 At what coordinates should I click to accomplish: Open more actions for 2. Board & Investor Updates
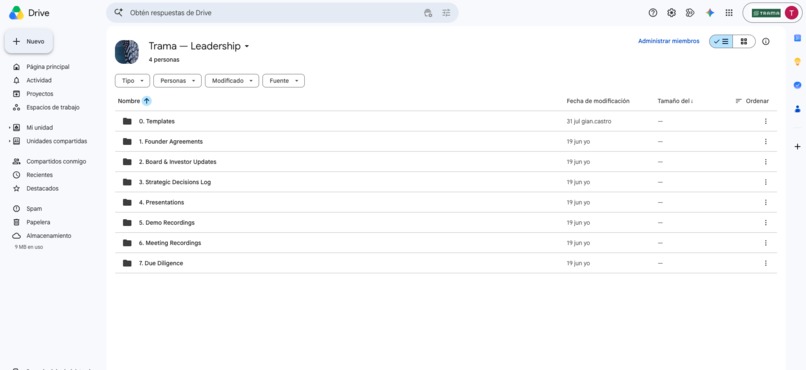tap(765, 162)
